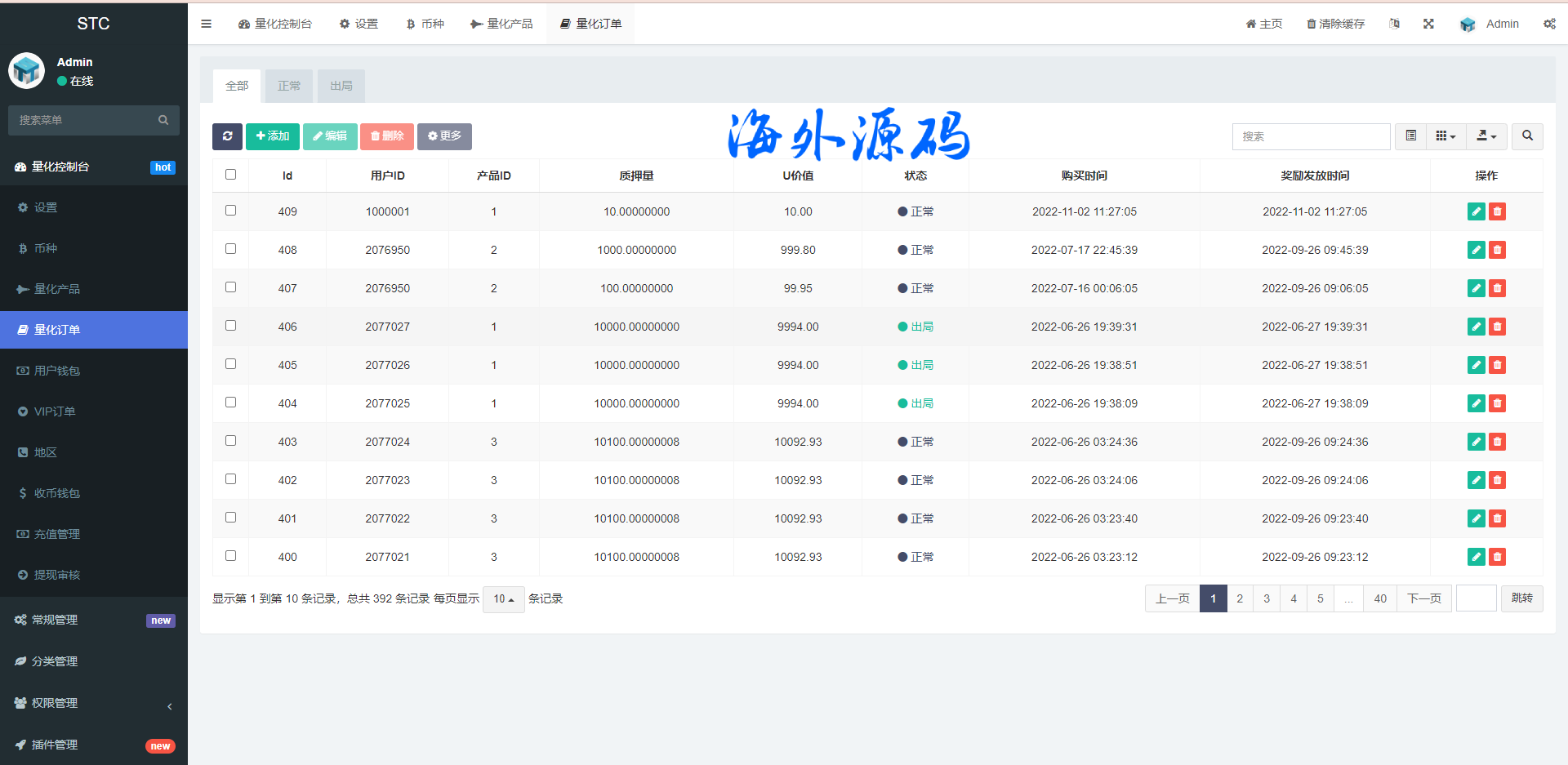Image resolution: width=1568 pixels, height=765 pixels.
Task: Click the green 添加 button
Action: 273,136
